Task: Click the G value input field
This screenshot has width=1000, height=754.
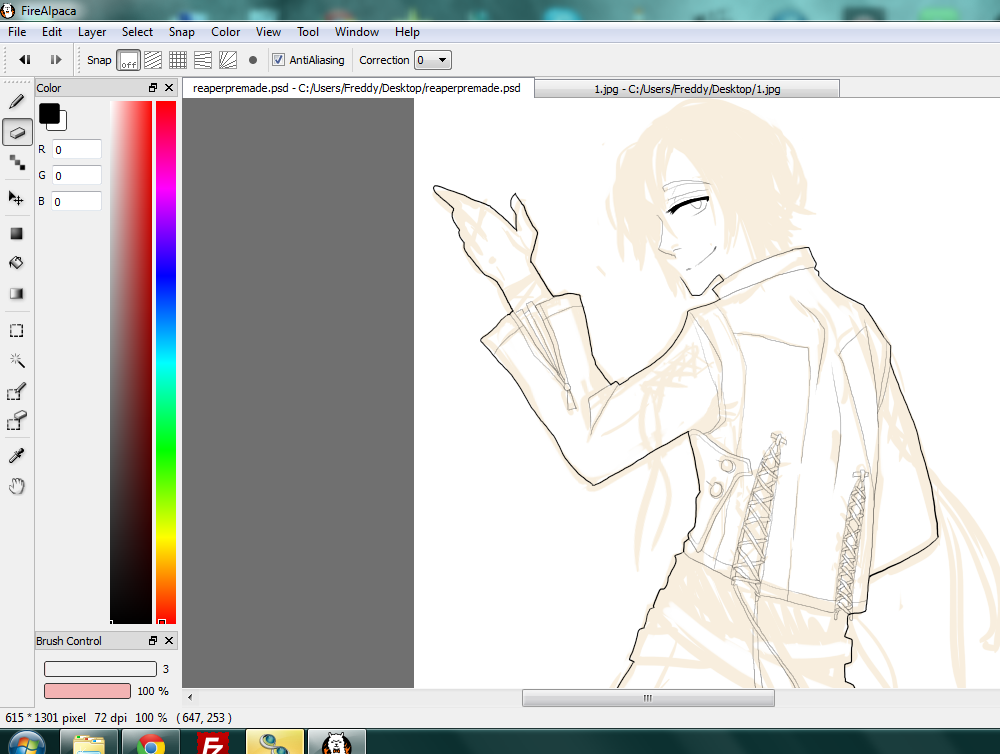Action: tap(77, 175)
